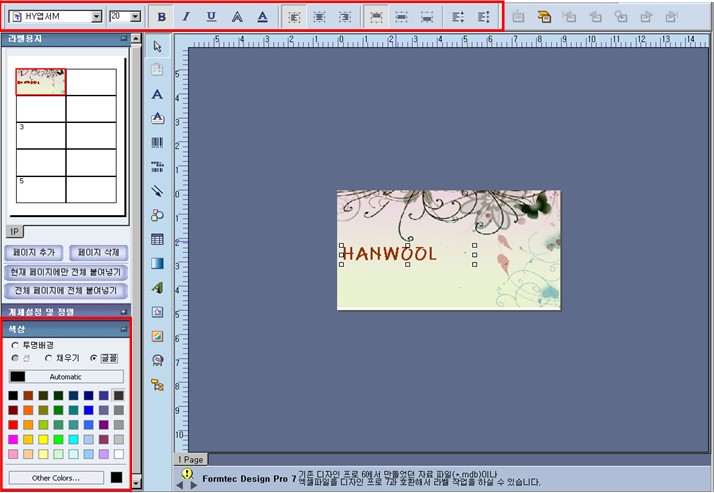Select the clipart insert tool
The height and width of the screenshot is (493, 714).
click(x=157, y=312)
